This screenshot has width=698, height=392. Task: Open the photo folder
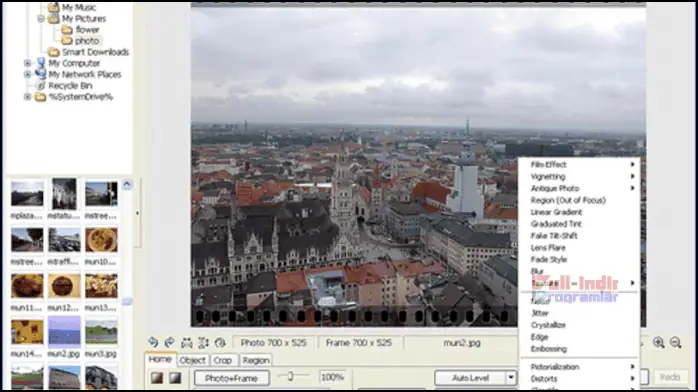coord(87,41)
